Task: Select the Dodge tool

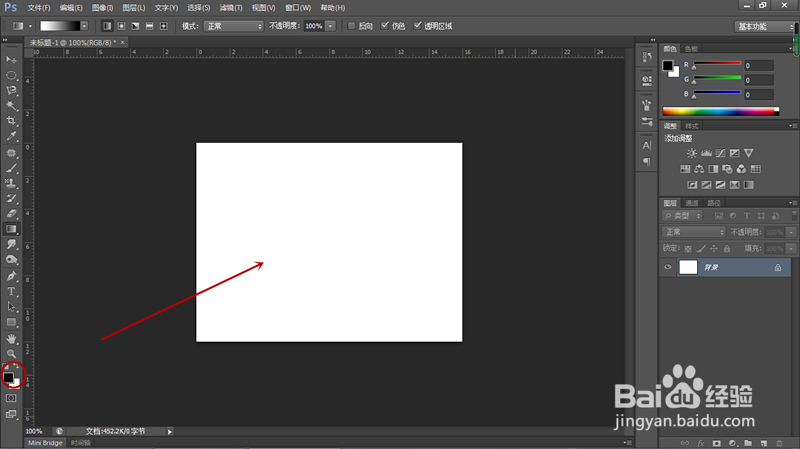Action: coord(11,260)
